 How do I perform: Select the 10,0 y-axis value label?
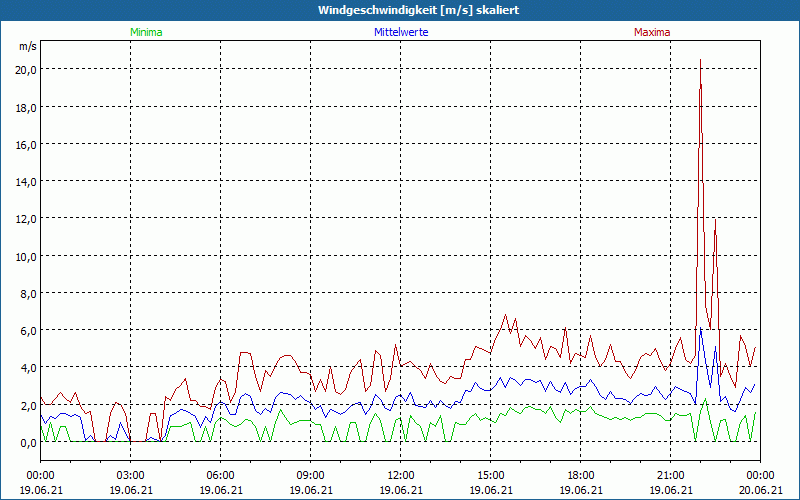point(26,256)
